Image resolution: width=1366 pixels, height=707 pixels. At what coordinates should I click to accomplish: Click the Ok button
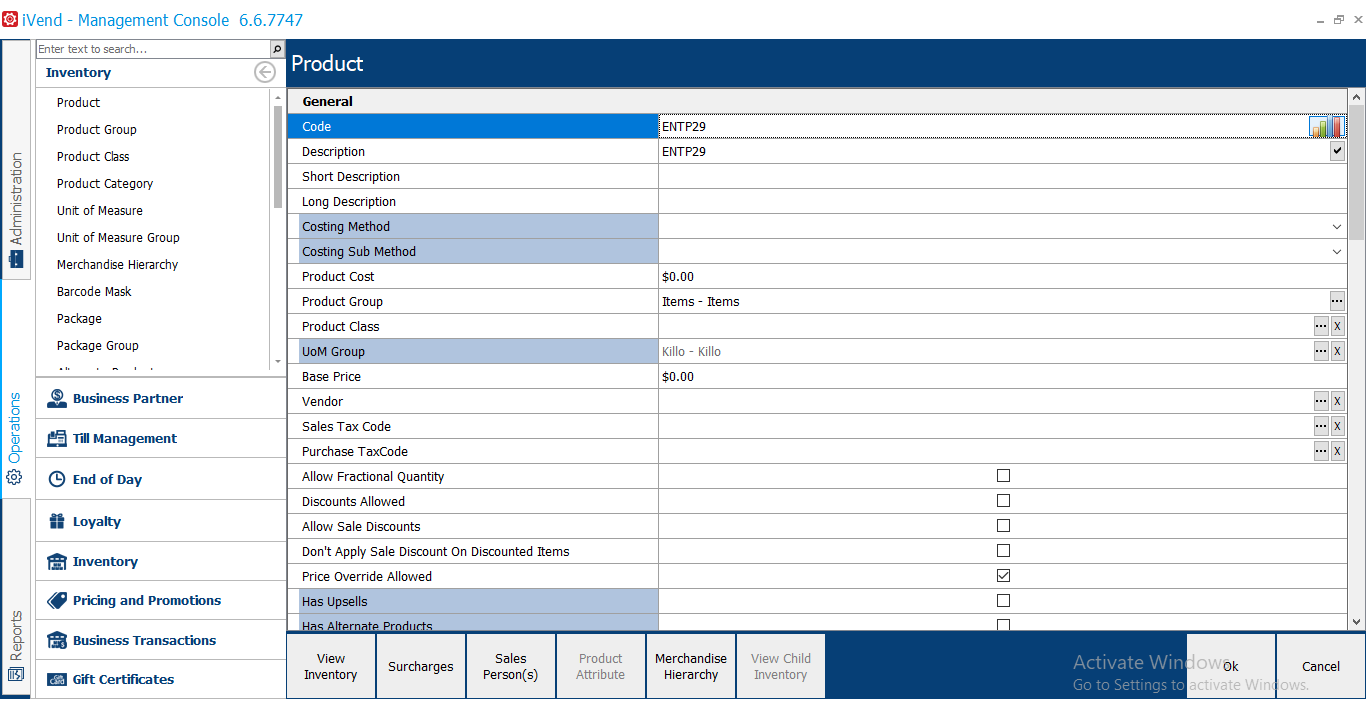tap(1231, 666)
